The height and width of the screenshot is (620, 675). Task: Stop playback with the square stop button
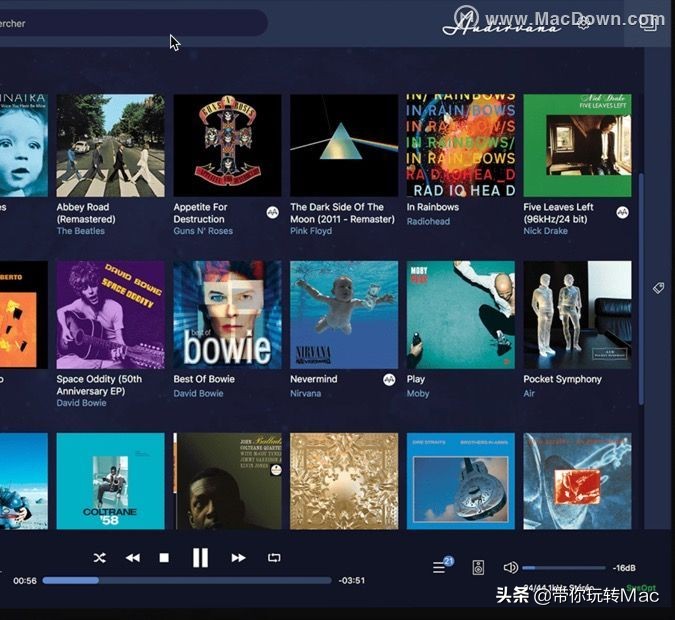[x=164, y=558]
